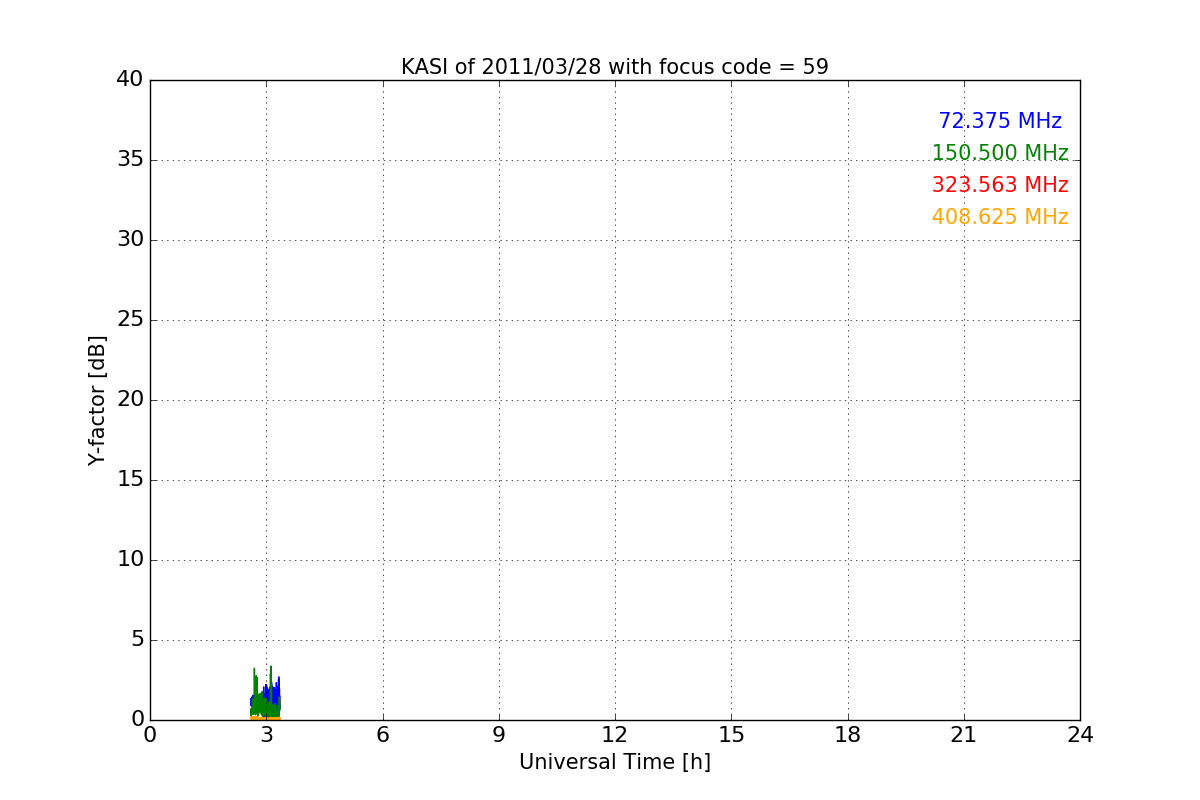Click y-axis tick label 40
Screen dimensions: 1200x800
(x=130, y=80)
